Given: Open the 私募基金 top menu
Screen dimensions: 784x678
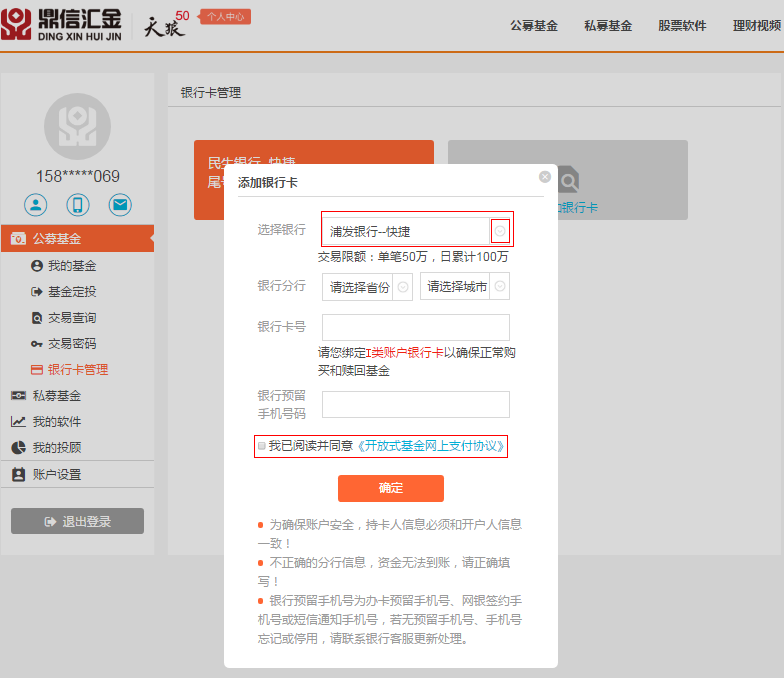Looking at the screenshot, I should (608, 26).
